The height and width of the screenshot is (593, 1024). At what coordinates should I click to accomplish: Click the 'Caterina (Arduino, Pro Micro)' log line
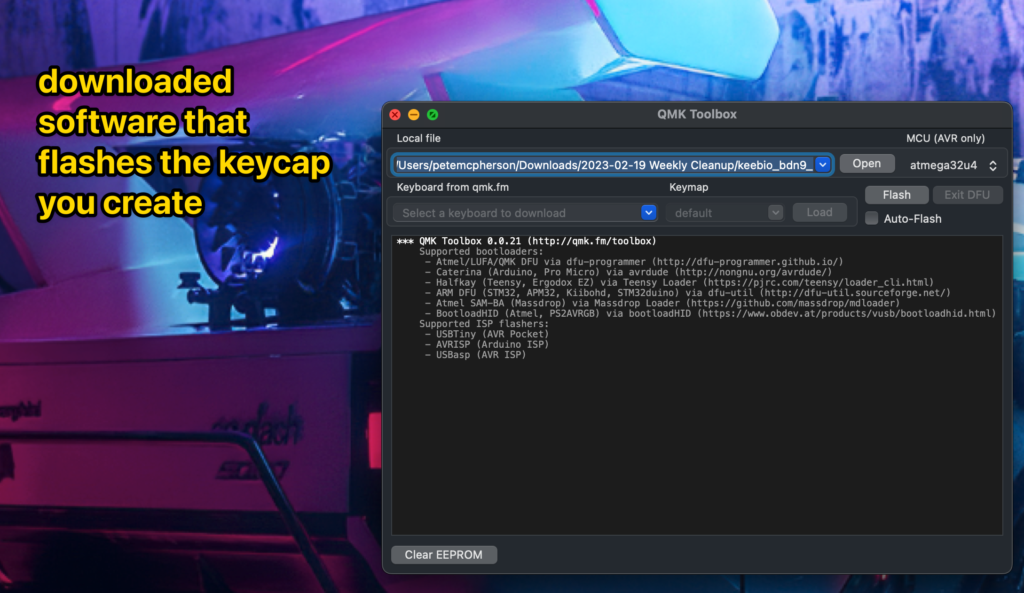628,272
